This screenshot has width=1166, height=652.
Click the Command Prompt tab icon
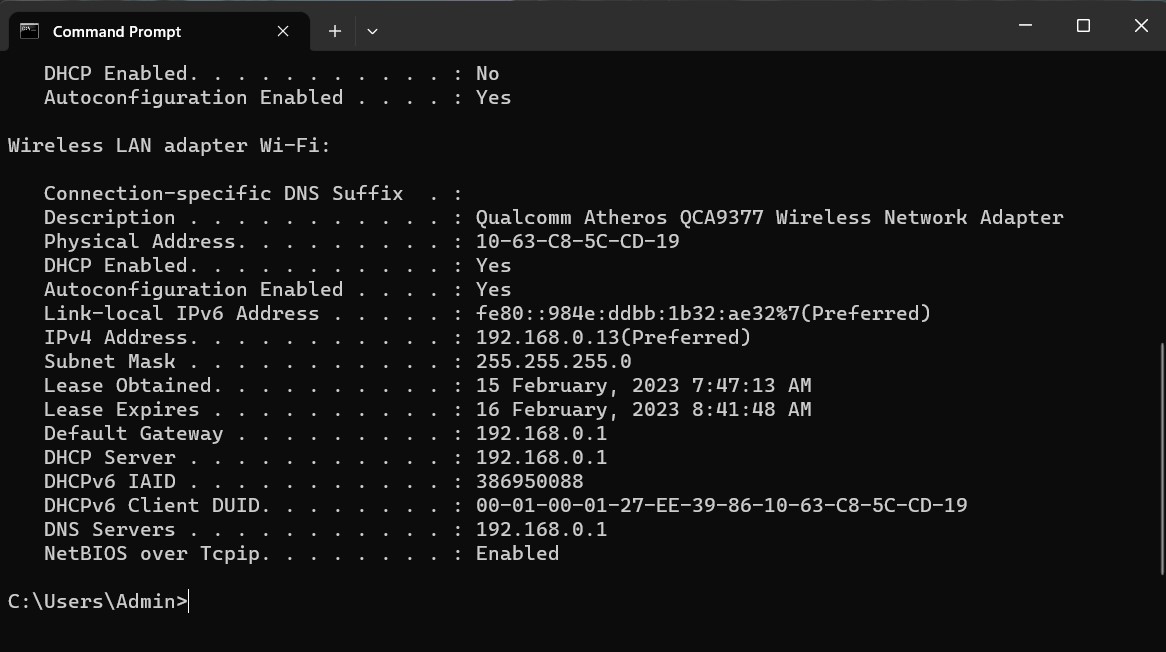tap(30, 31)
